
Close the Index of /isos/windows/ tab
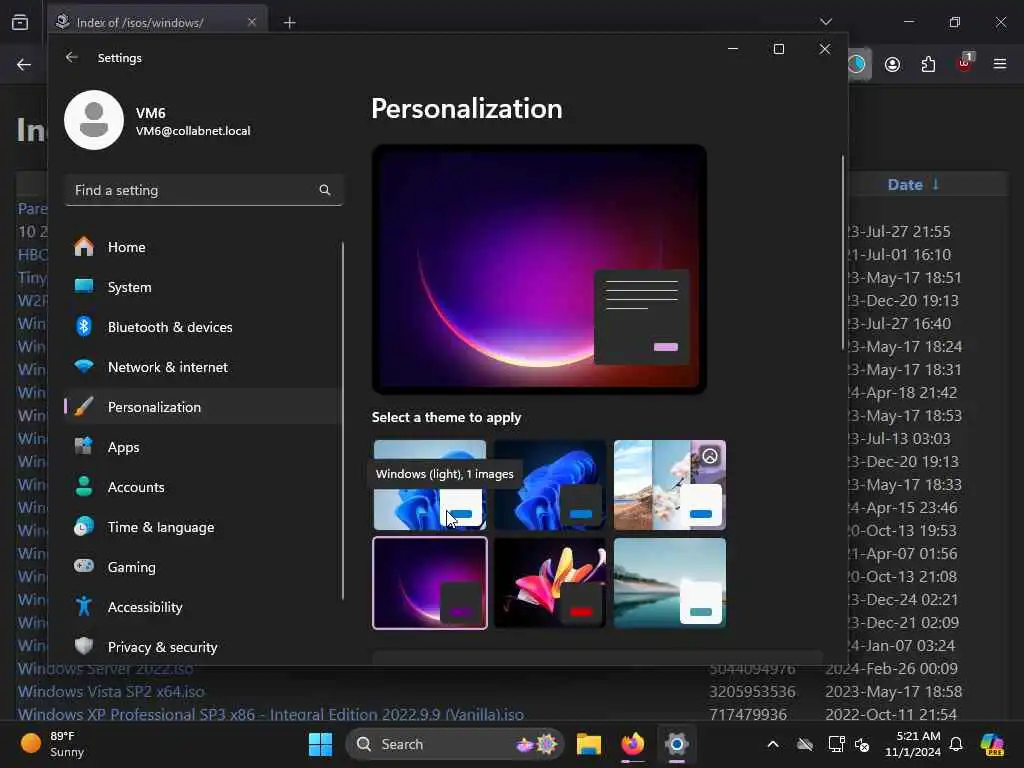[252, 22]
